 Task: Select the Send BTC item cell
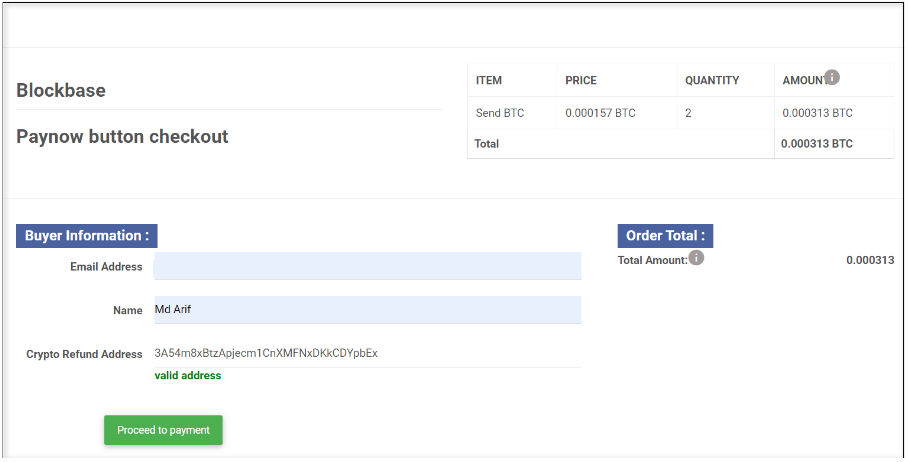pos(501,113)
